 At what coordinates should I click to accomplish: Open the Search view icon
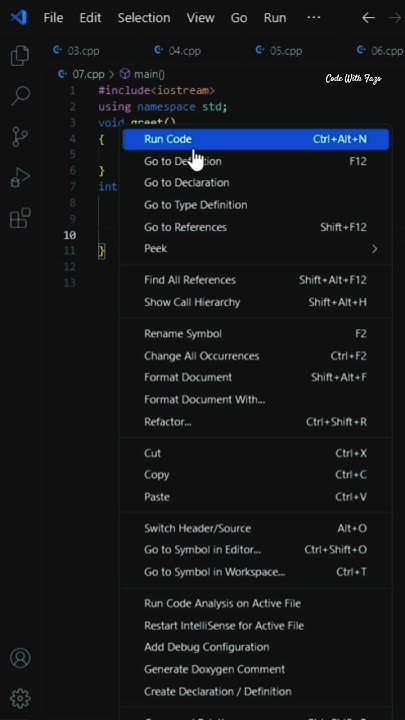click(x=21, y=96)
